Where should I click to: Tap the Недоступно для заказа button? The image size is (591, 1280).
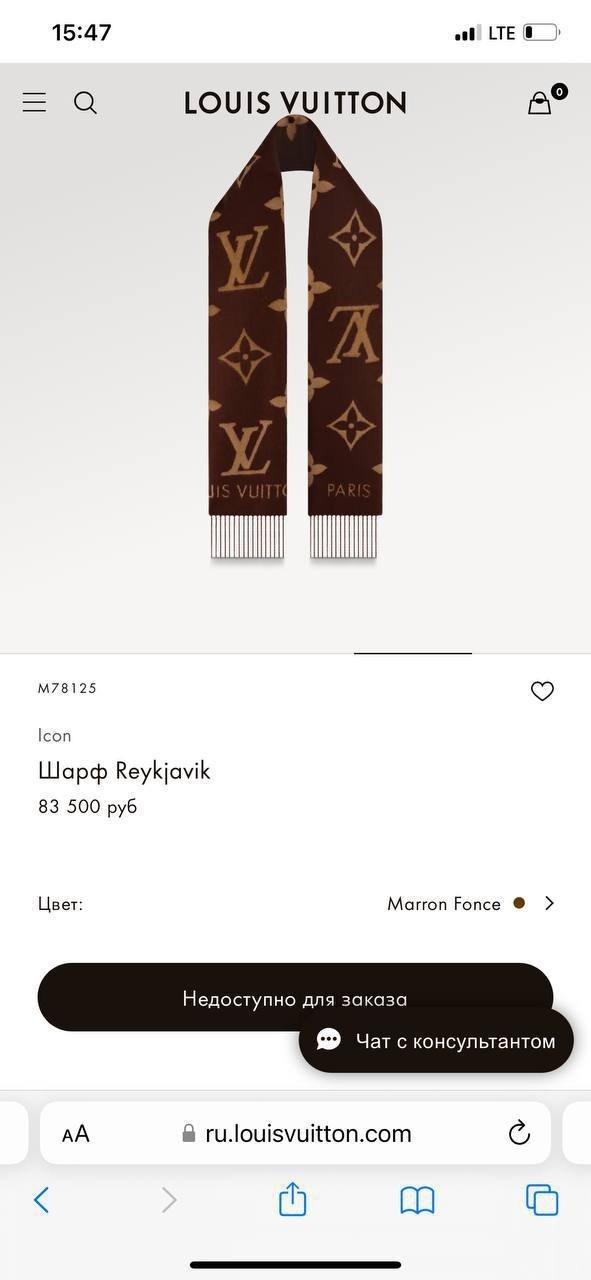tap(295, 997)
